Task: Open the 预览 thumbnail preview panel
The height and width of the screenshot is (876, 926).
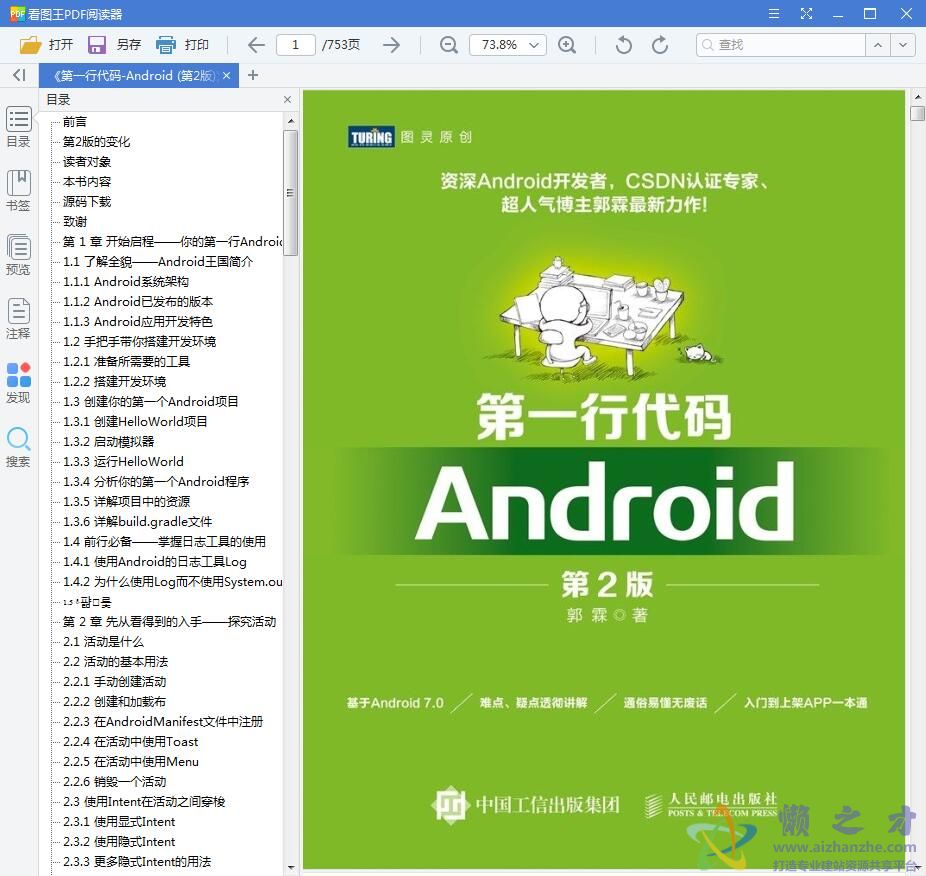Action: (x=18, y=253)
